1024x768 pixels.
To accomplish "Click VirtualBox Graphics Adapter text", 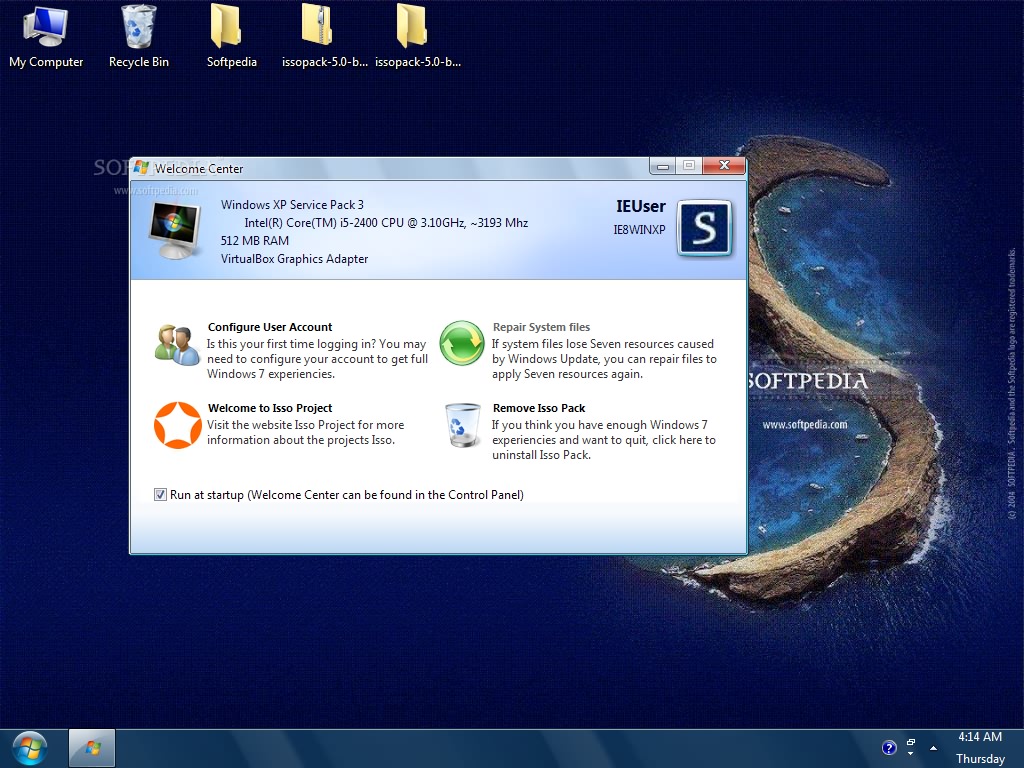I will pos(295,259).
